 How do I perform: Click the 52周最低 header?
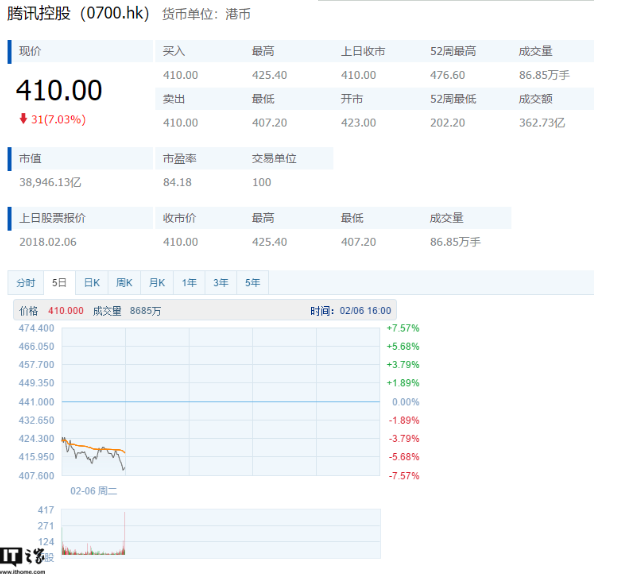pyautogui.click(x=453, y=99)
